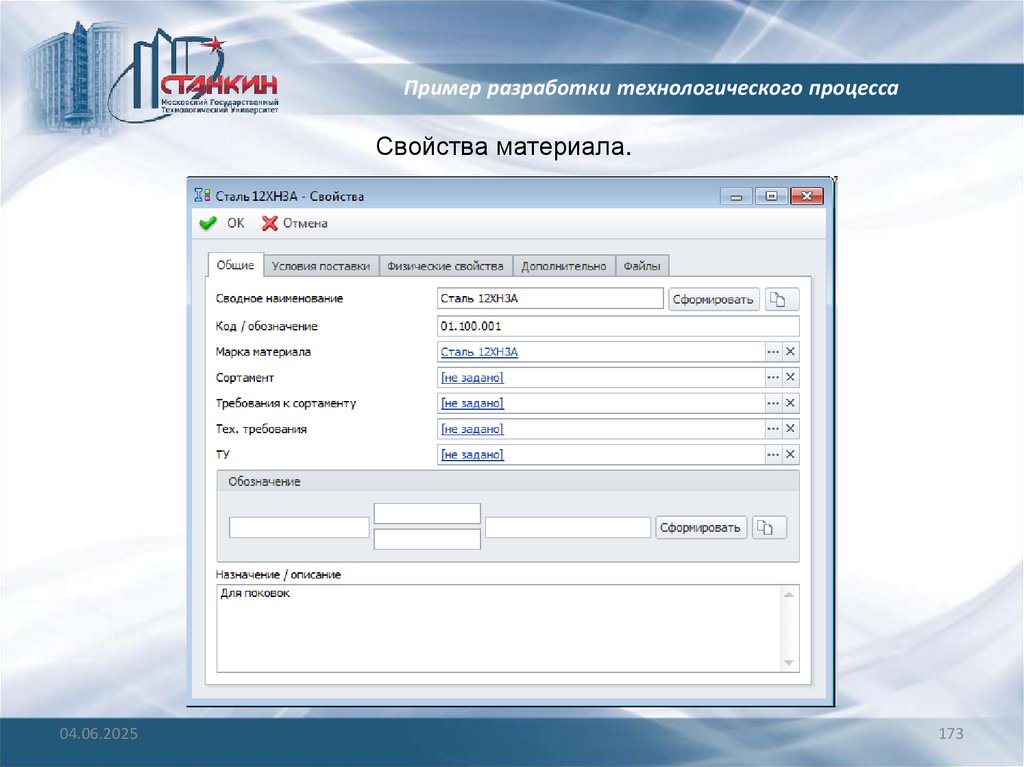
Task: Open the Файлы tab
Action: 642,266
